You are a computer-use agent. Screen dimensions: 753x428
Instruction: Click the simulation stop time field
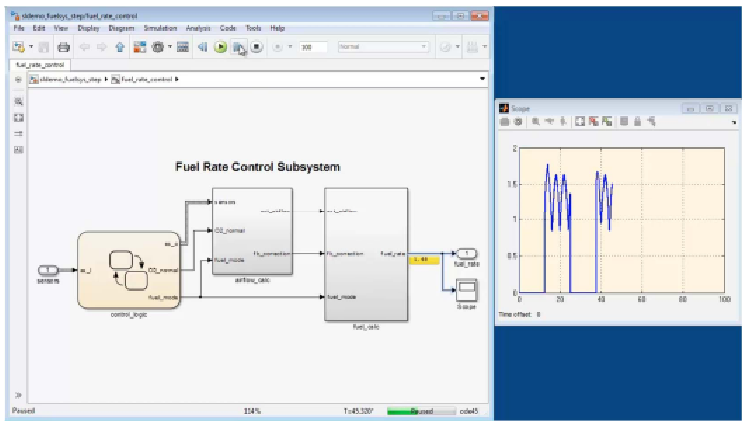point(313,47)
